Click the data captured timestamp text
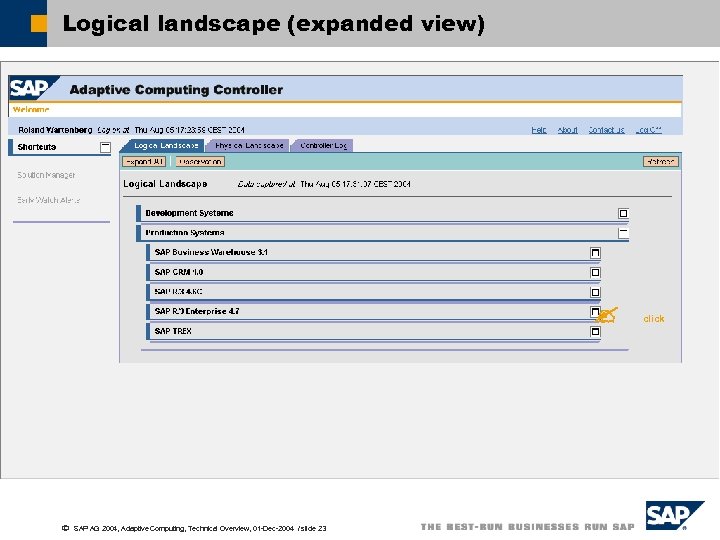Screen dimensions: 720x540 324,184
